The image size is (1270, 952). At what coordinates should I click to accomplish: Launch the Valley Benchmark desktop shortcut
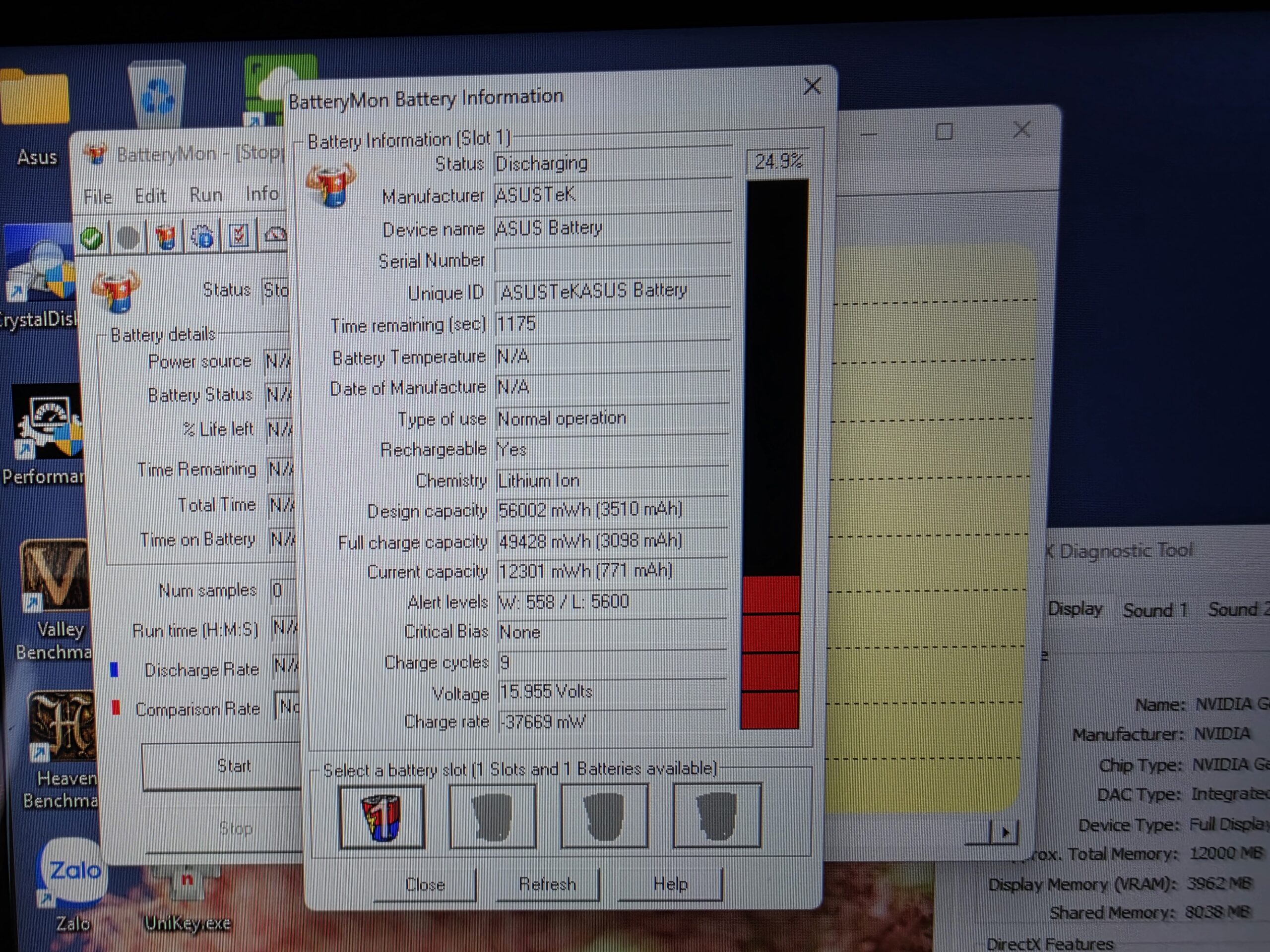(55, 599)
